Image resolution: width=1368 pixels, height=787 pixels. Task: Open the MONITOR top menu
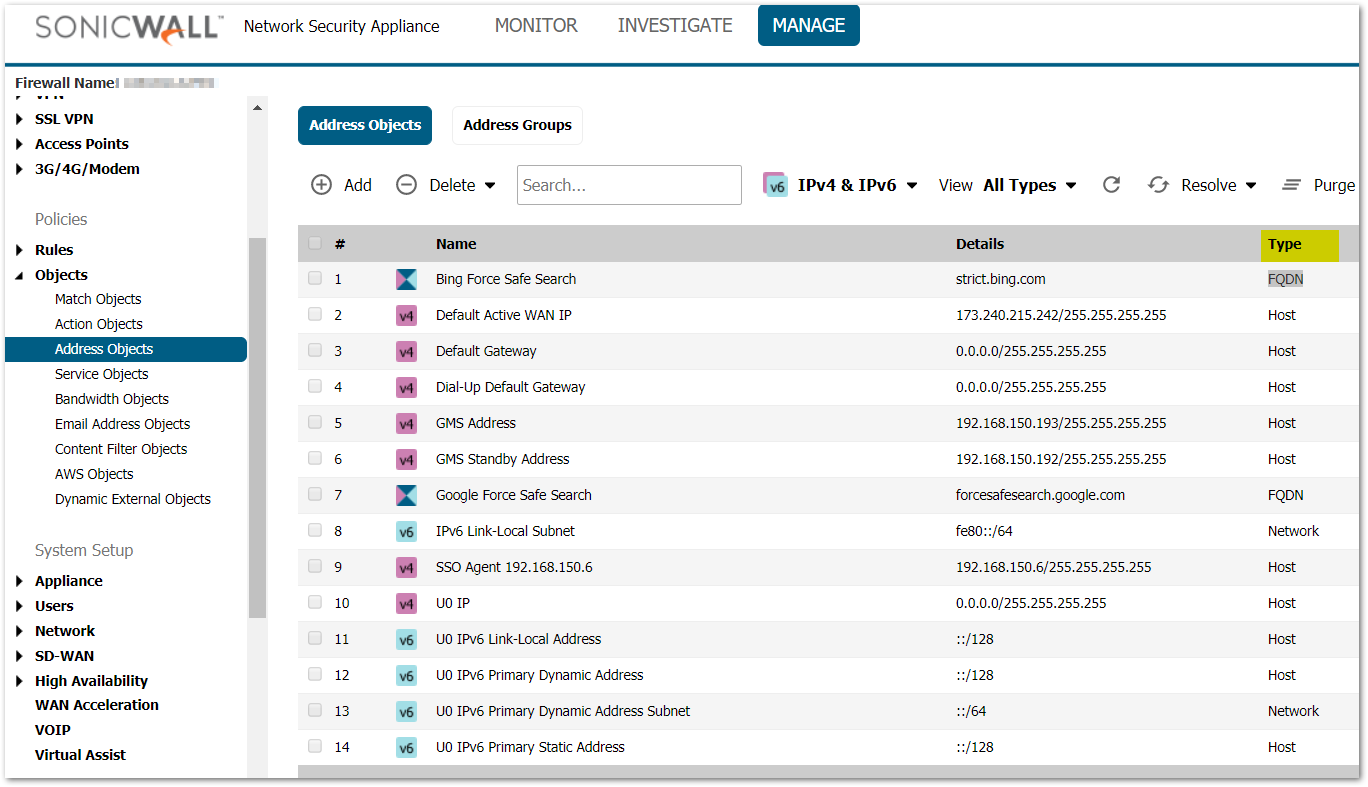click(536, 26)
